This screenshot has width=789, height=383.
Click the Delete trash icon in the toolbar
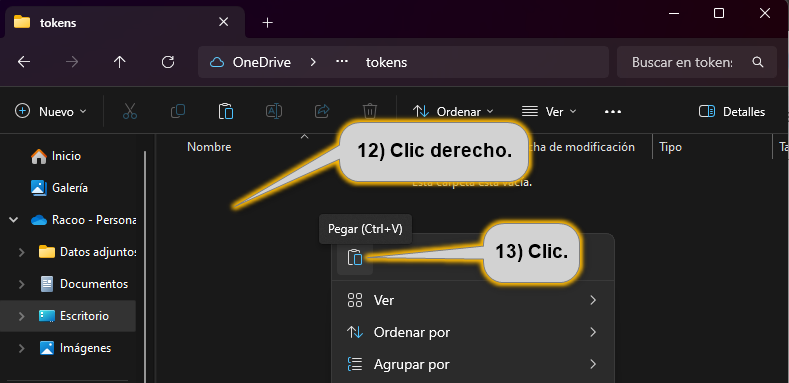369,111
